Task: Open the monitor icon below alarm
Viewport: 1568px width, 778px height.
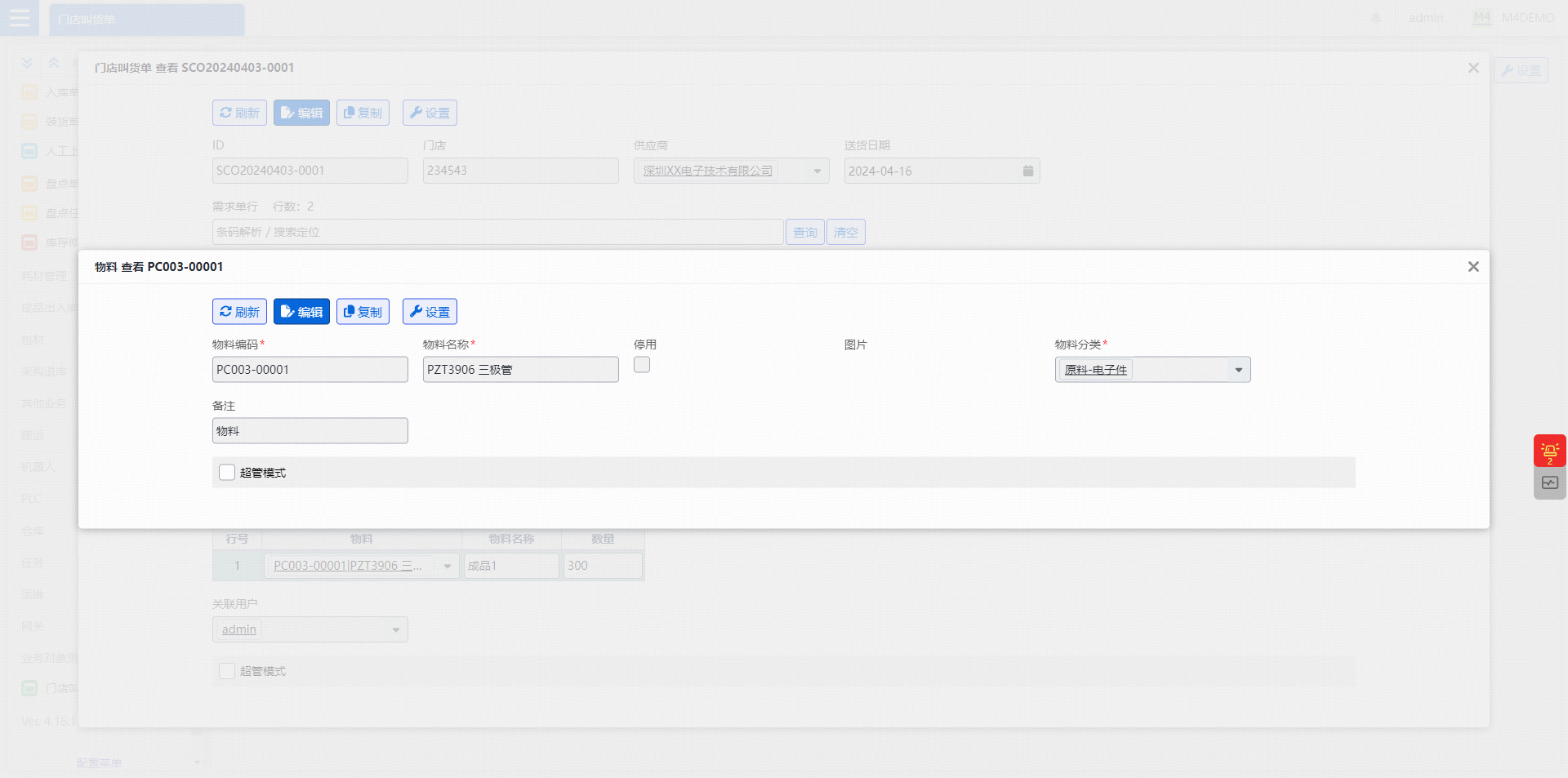Action: click(1549, 483)
